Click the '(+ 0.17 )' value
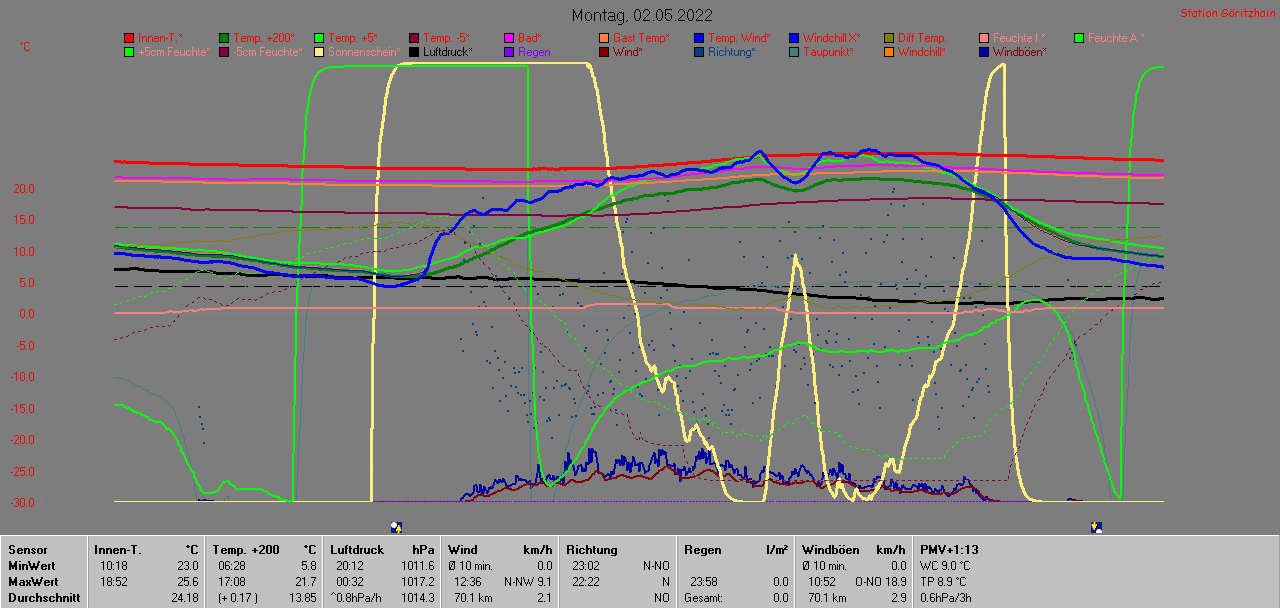The height and width of the screenshot is (608, 1280). coord(236,598)
